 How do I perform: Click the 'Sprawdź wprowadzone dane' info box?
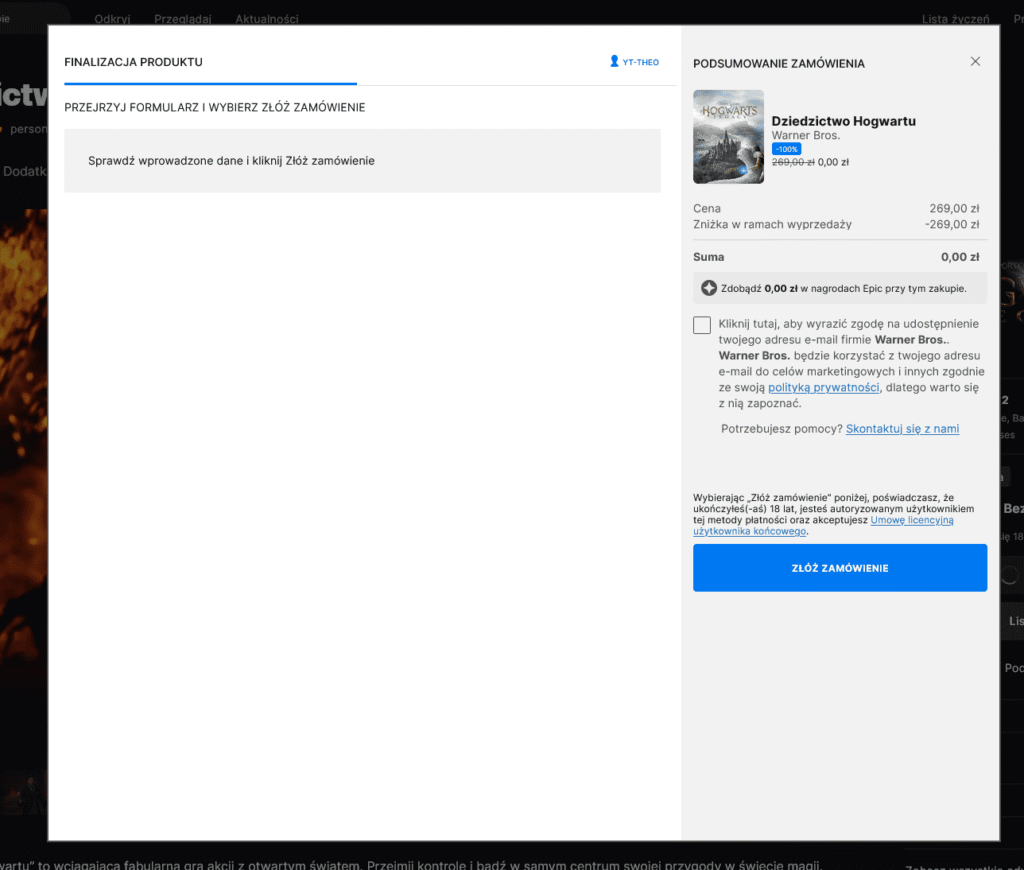tap(362, 161)
